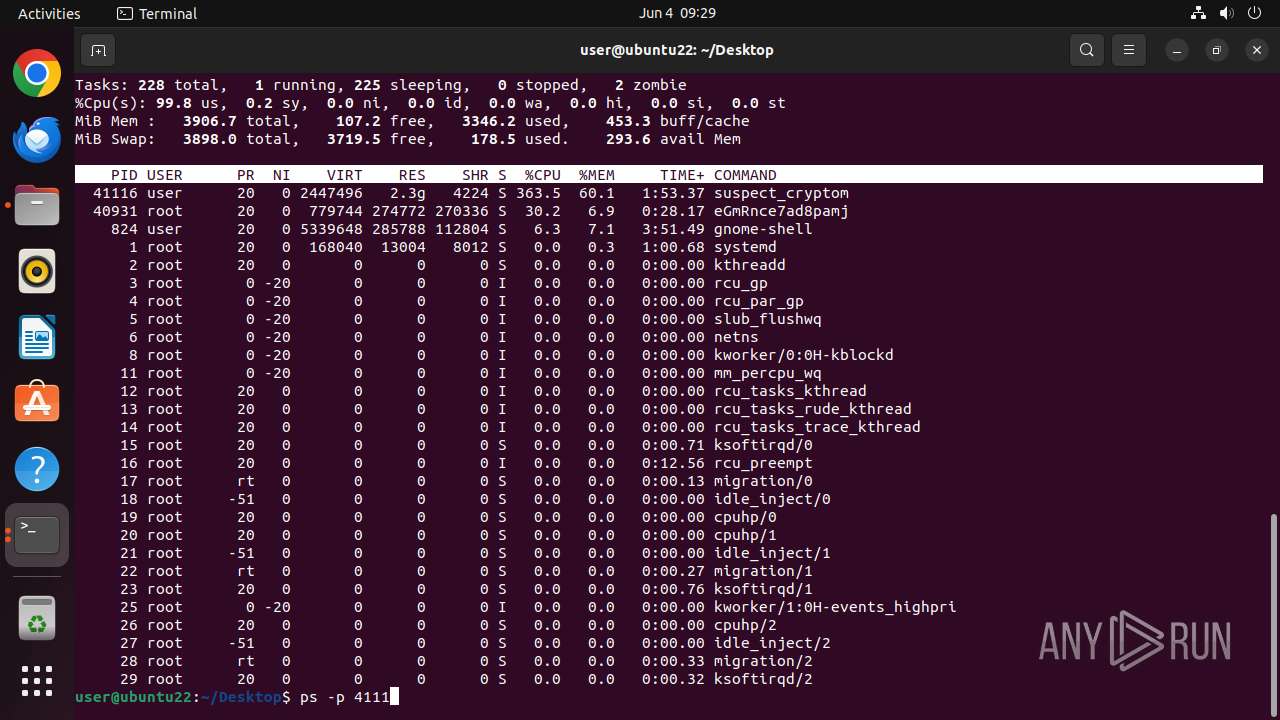Open Ubuntu Software store in the dock
This screenshot has height=720, width=1280.
tap(37, 403)
